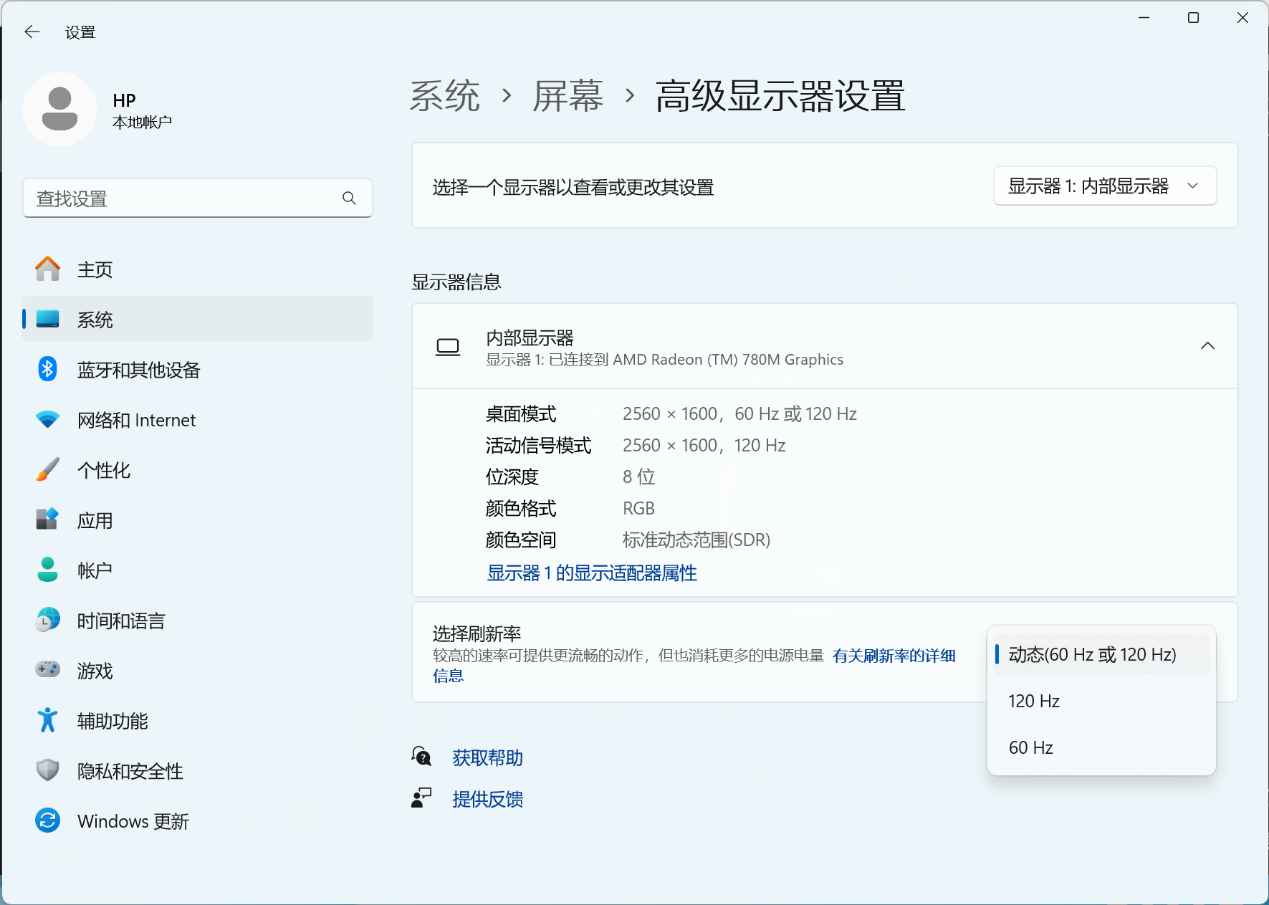The image size is (1269, 905).
Task: Open the 主页 home page icon
Action: pyautogui.click(x=47, y=269)
